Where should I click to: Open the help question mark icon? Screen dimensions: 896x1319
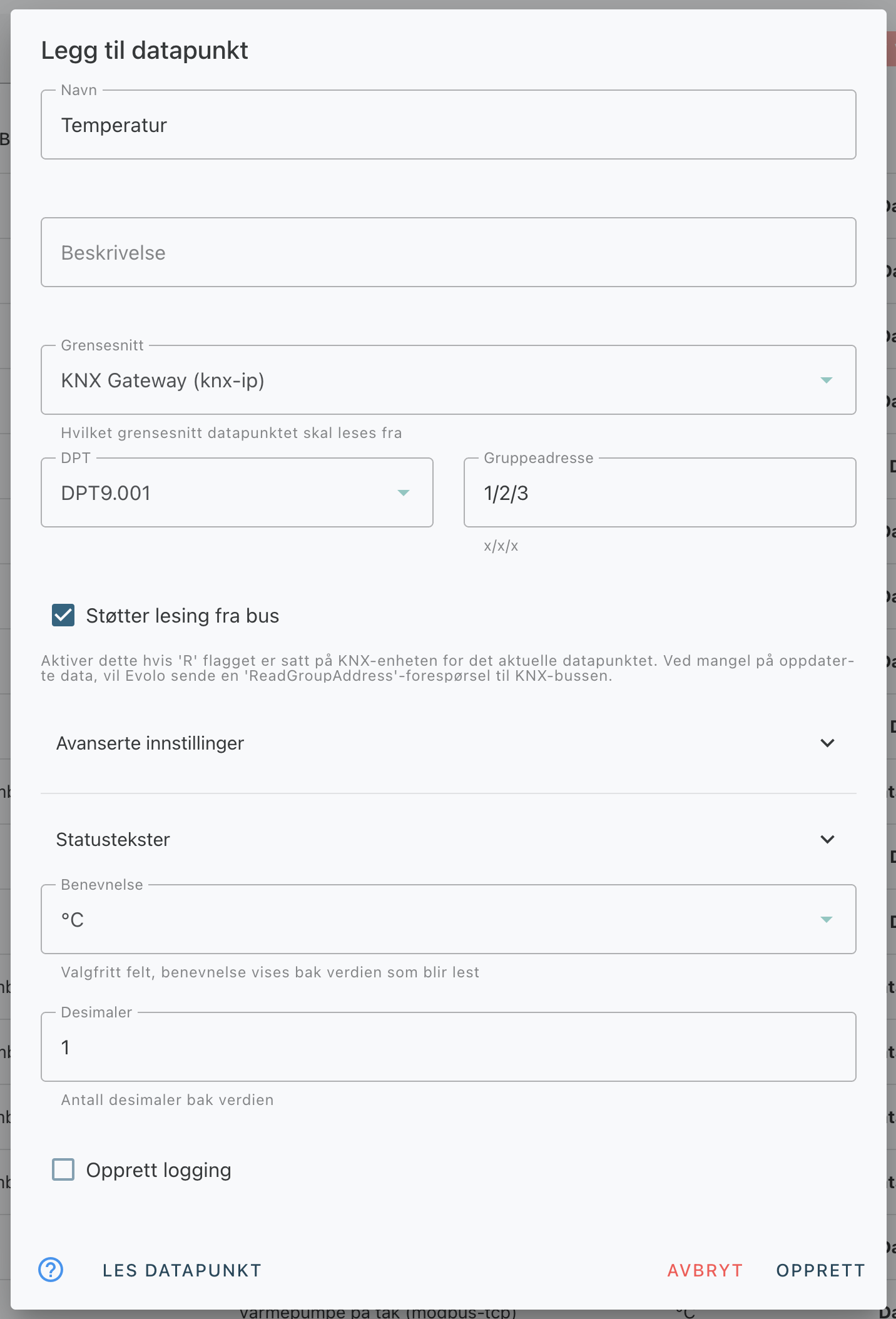click(x=51, y=1270)
